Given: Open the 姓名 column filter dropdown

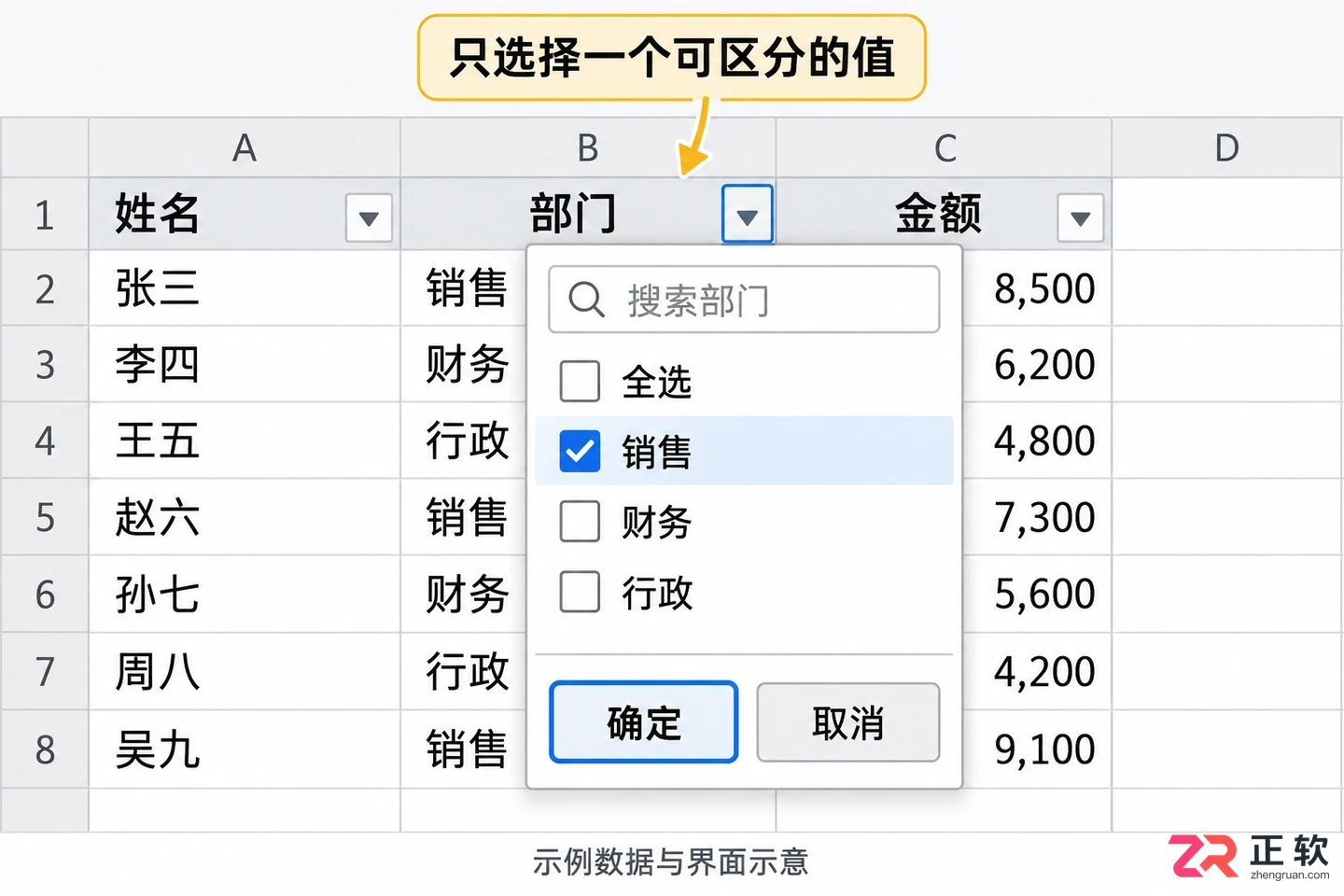Looking at the screenshot, I should [369, 218].
